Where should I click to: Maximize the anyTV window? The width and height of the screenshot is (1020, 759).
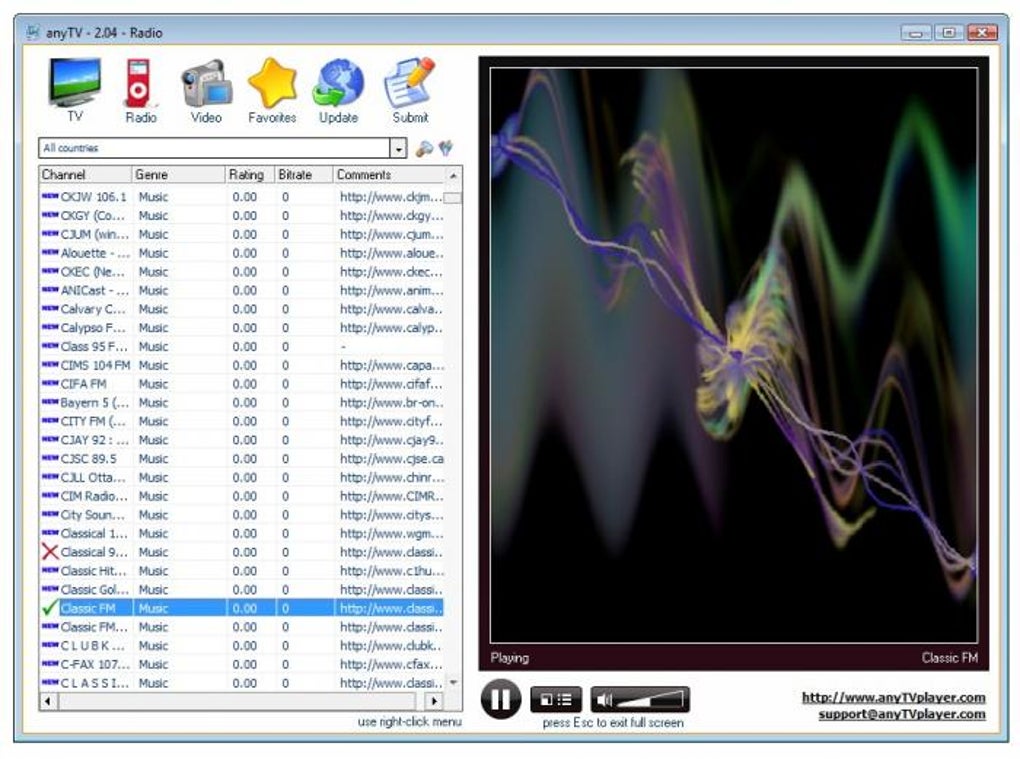tap(949, 33)
